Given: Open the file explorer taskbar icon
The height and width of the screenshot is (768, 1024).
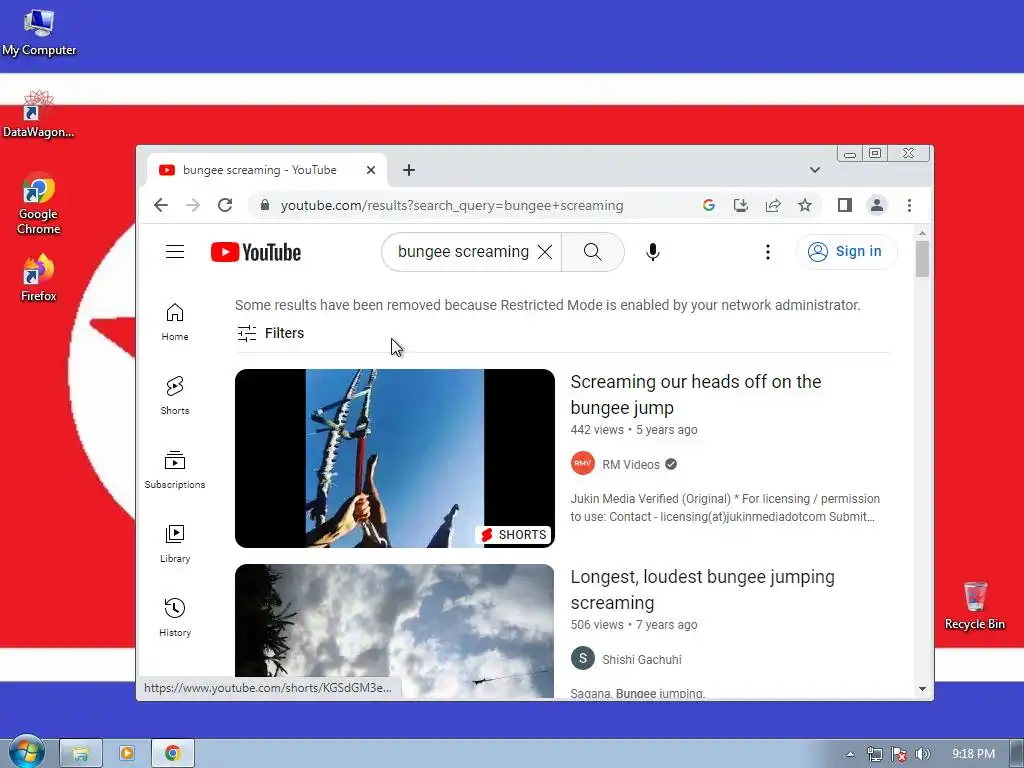Looking at the screenshot, I should 80,753.
